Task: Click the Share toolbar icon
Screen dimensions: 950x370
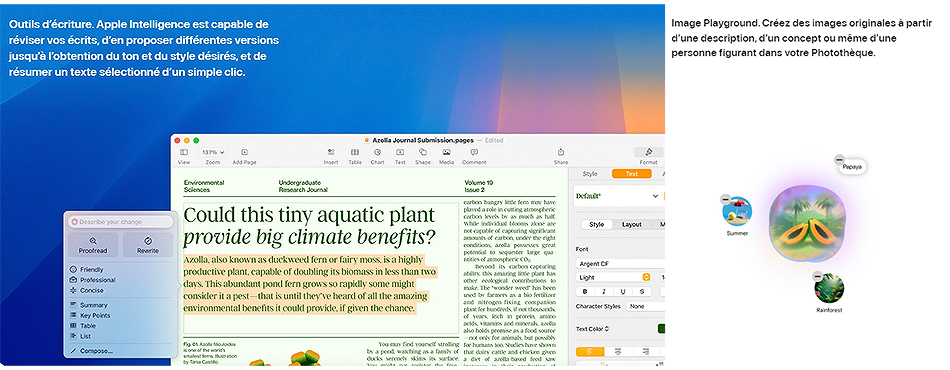Action: [x=560, y=152]
